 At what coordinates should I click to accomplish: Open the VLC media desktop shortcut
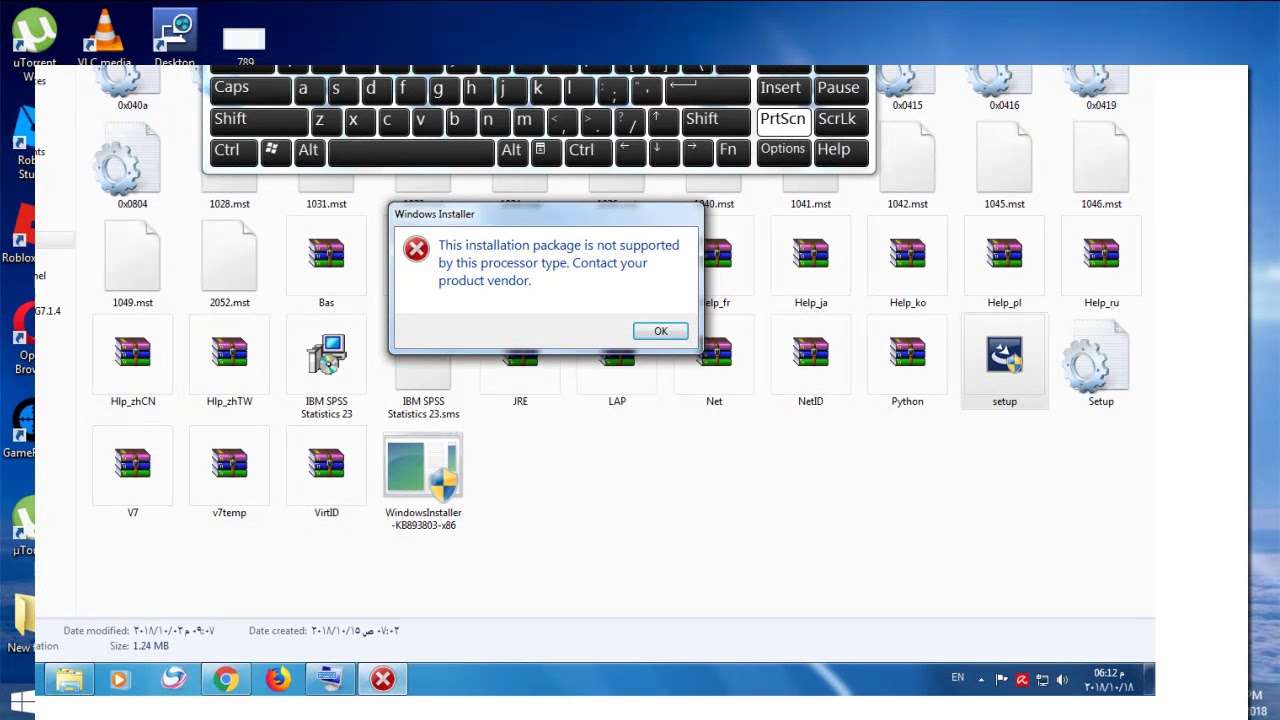104,38
